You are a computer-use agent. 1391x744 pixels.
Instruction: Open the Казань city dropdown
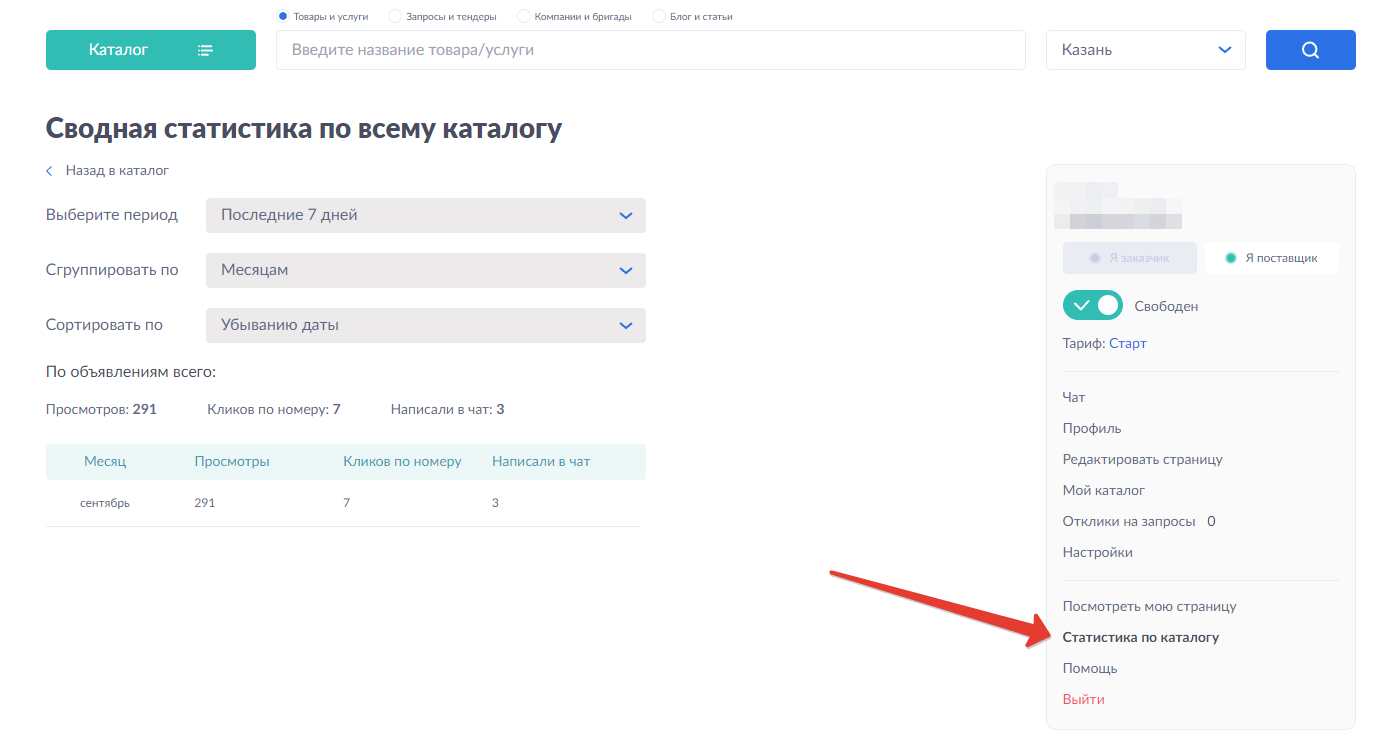(1145, 50)
